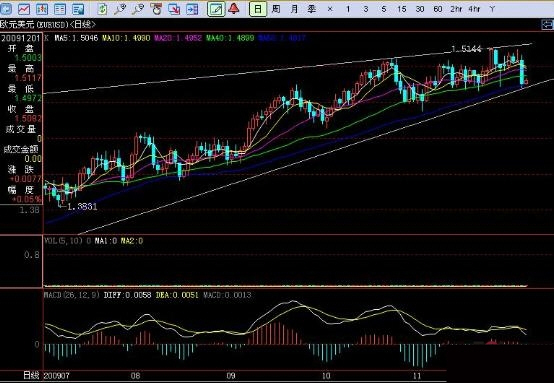Open the news information panel icon
The width and height of the screenshot is (554, 383).
pyautogui.click(x=78, y=9)
